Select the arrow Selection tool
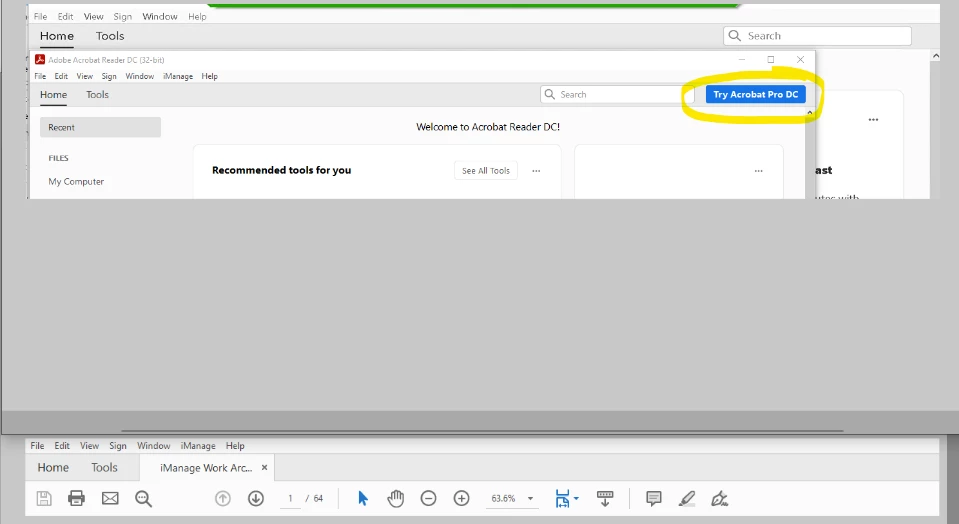The image size is (959, 524). pyautogui.click(x=363, y=498)
